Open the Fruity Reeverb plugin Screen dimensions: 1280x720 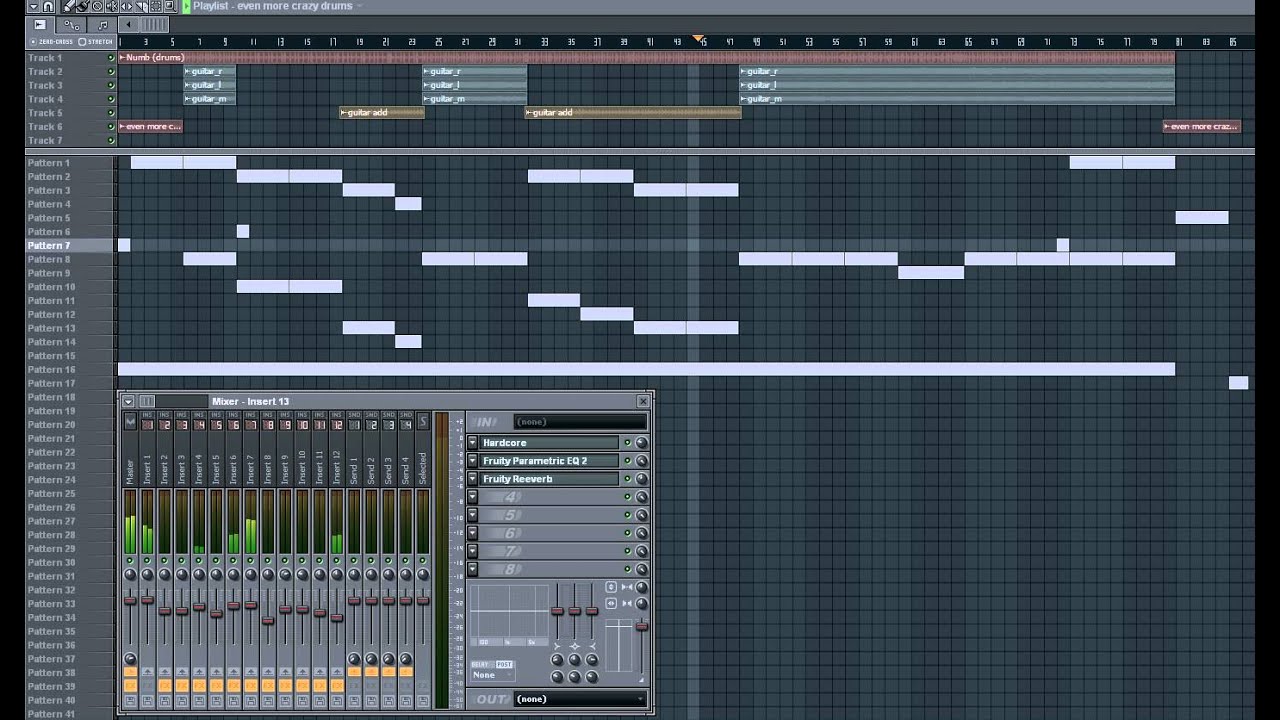(549, 479)
